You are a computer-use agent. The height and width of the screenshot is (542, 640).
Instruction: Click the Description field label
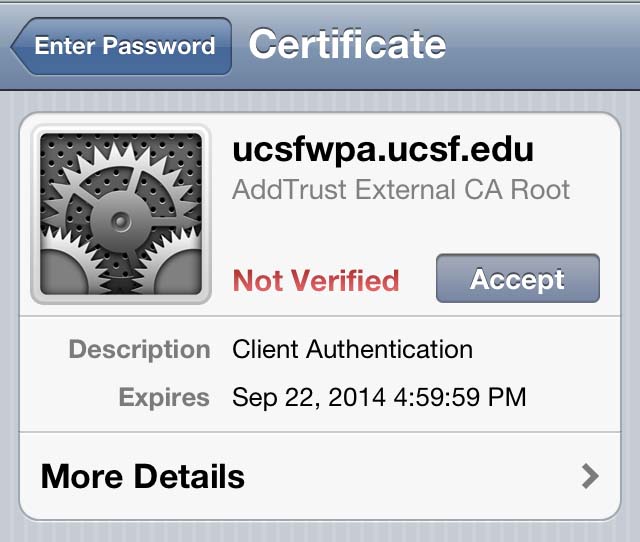click(140, 350)
